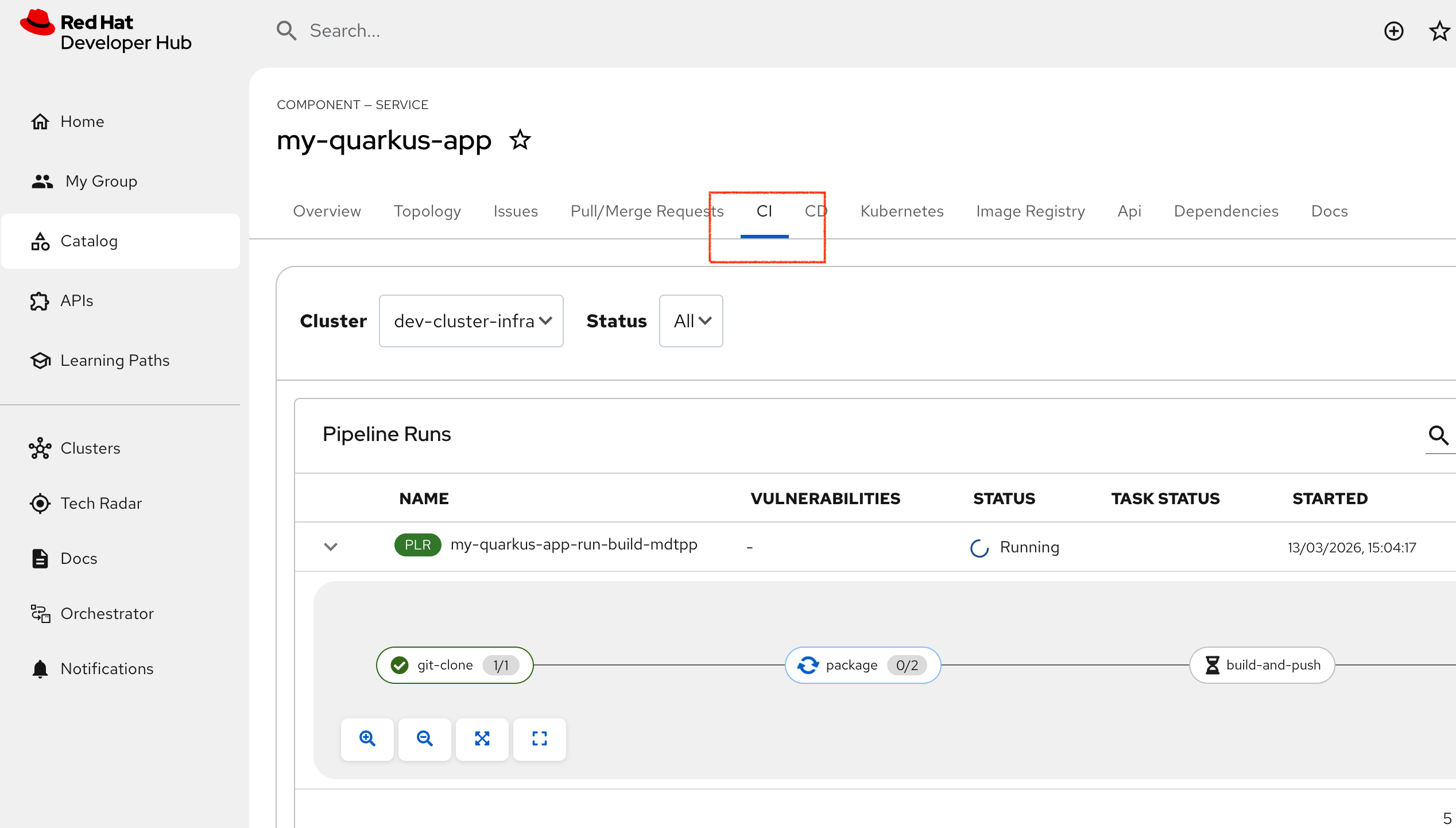Click the fit to screen icon
Screen dimensions: 1456x828
tap(482, 738)
